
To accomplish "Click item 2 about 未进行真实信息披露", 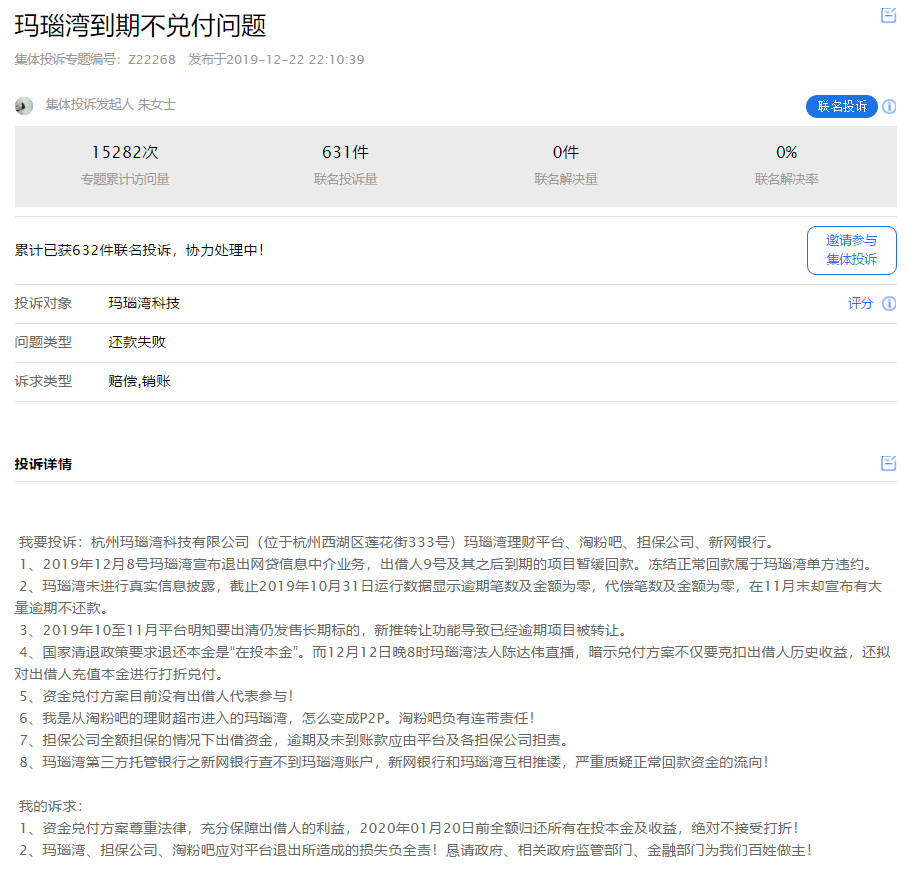I will (x=449, y=597).
